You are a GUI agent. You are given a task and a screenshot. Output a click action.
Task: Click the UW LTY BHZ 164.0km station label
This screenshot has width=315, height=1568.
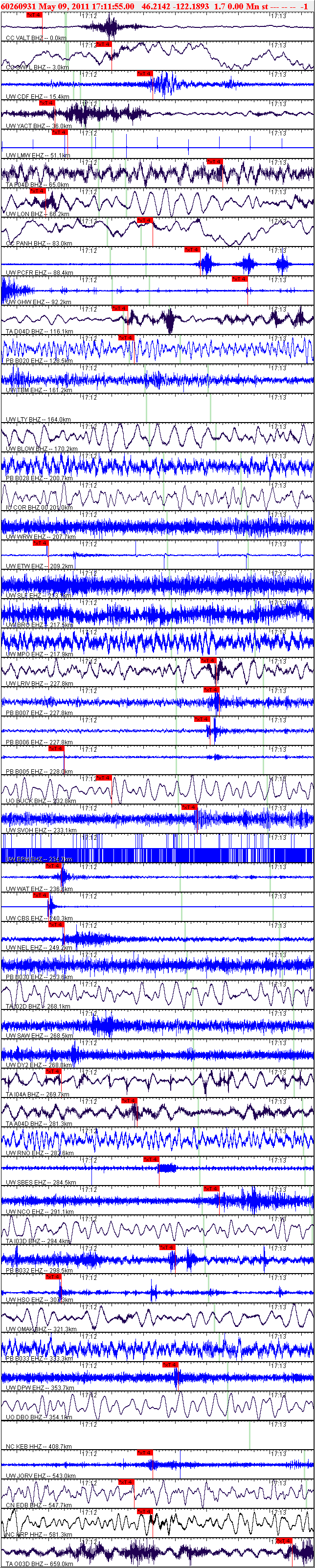[38, 420]
